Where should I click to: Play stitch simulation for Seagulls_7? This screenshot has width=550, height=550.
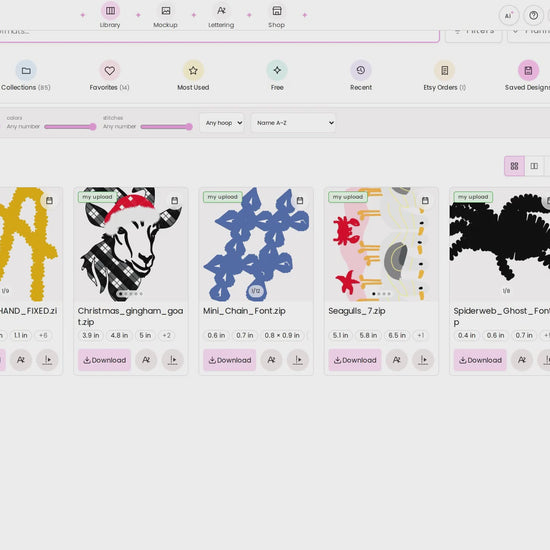(423, 360)
